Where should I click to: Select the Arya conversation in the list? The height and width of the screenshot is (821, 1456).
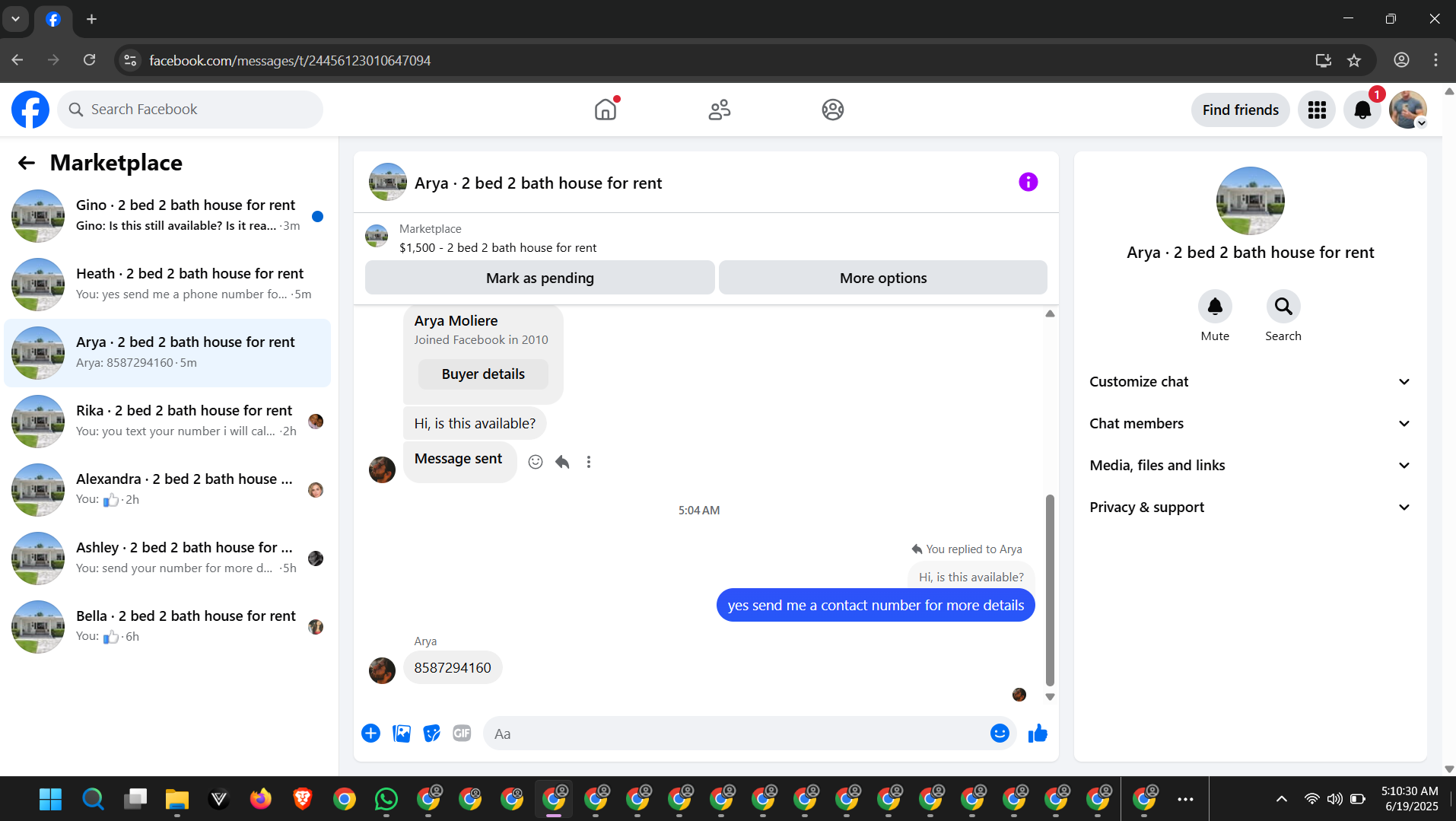[167, 353]
